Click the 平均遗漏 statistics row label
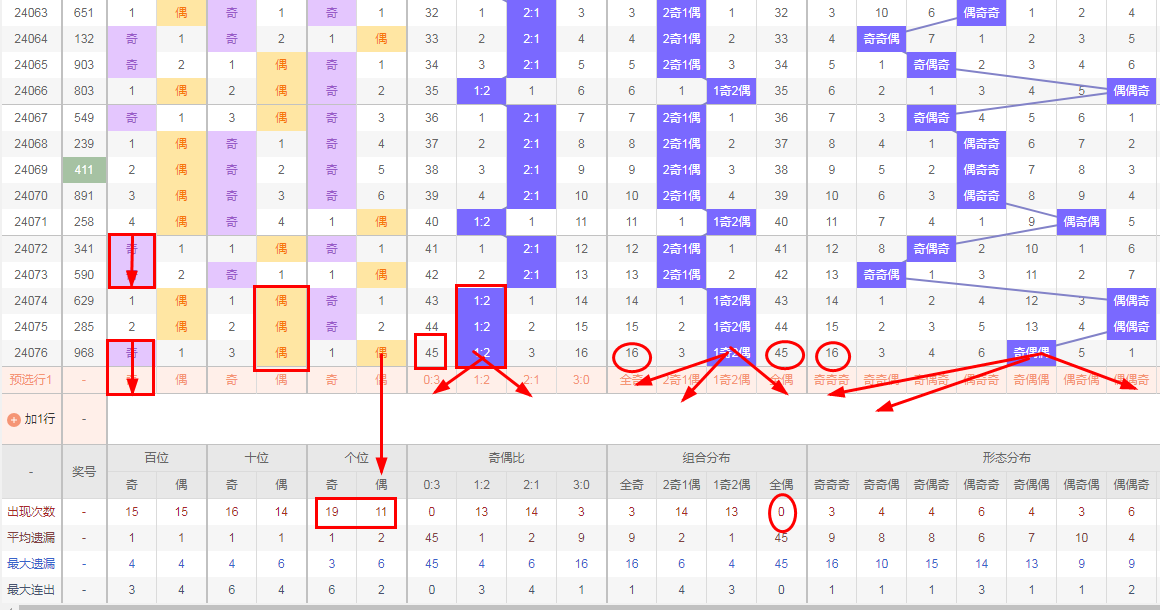 click(30, 537)
